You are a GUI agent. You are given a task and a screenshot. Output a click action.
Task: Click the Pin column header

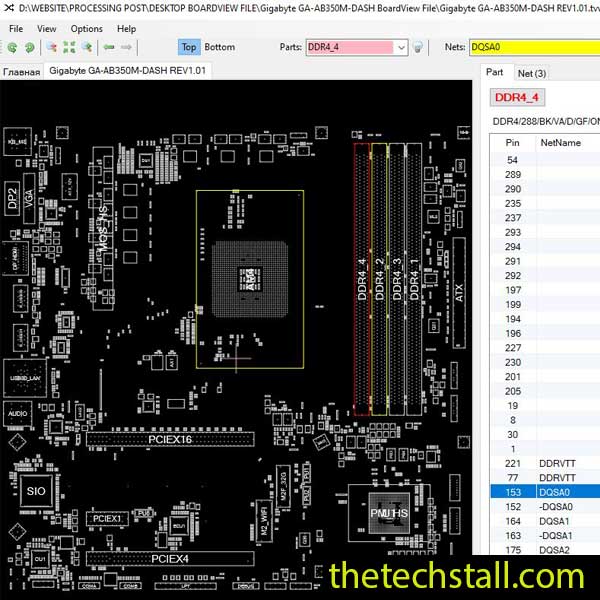coord(512,143)
